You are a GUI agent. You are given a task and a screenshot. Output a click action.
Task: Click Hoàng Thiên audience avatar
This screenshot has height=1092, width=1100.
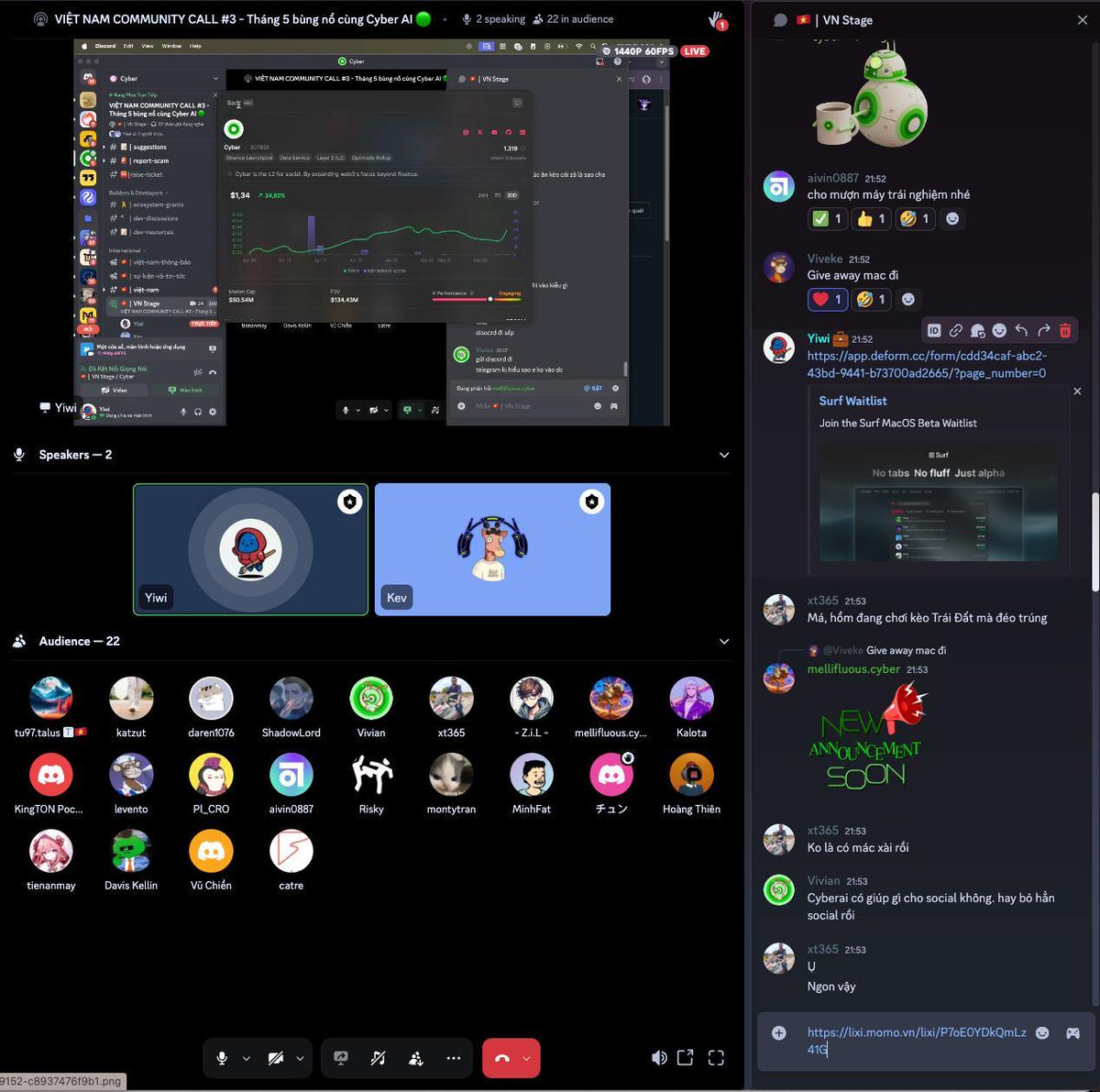pos(691,775)
